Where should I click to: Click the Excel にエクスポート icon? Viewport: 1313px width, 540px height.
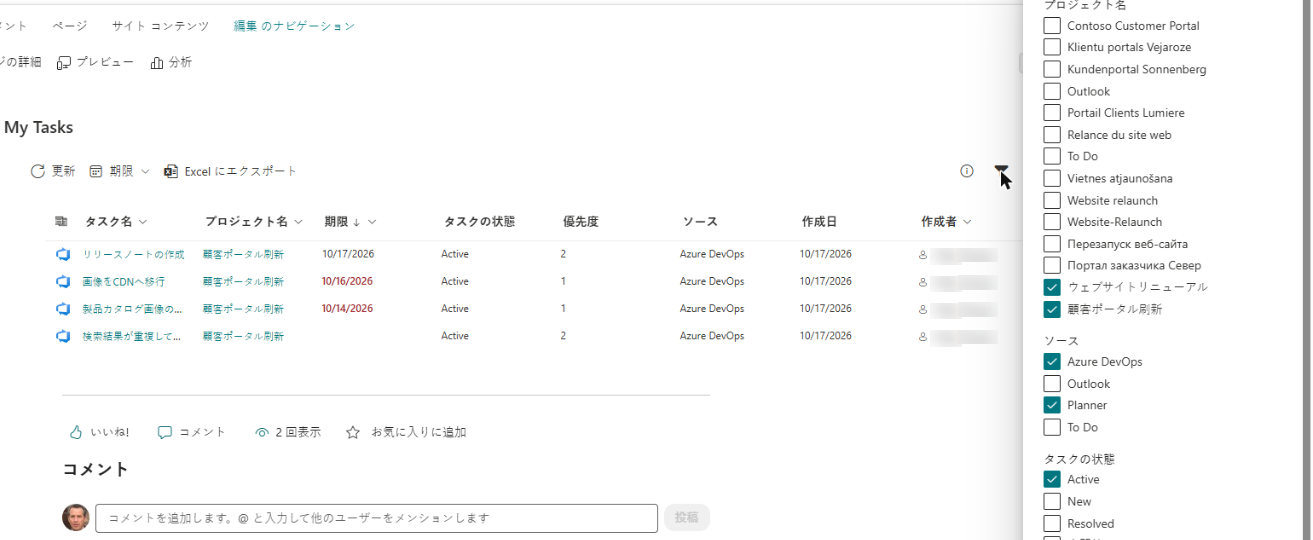(171, 171)
